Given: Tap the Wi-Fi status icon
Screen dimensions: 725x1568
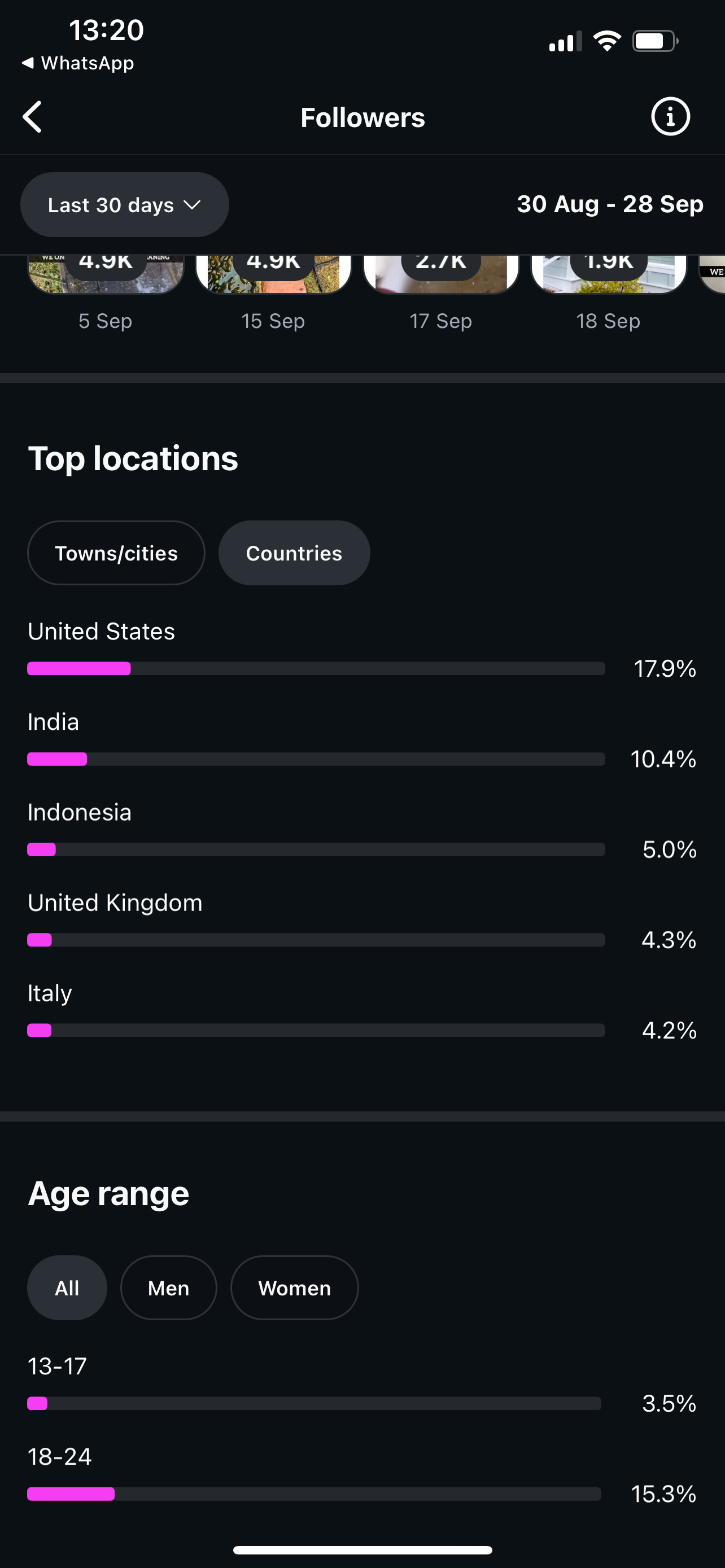Looking at the screenshot, I should pos(607,41).
